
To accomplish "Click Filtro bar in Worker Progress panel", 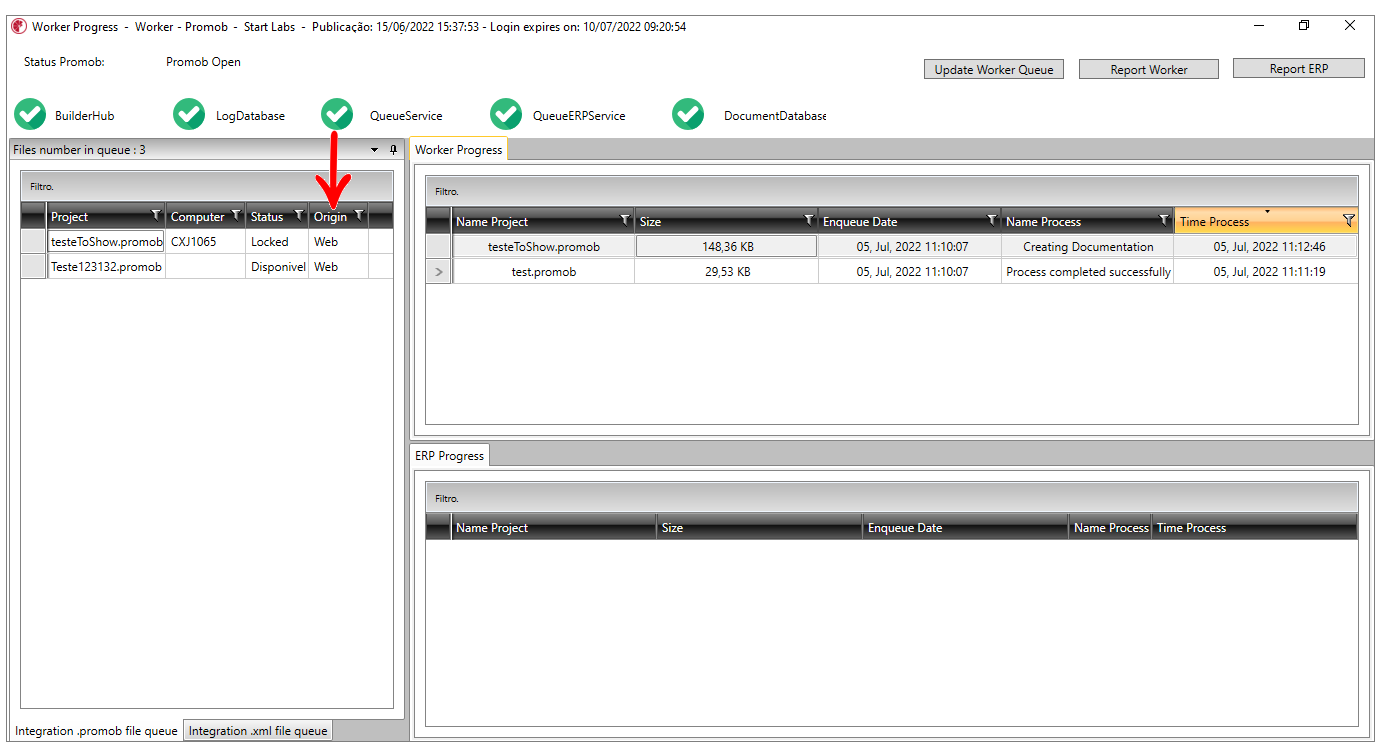I will 892,191.
